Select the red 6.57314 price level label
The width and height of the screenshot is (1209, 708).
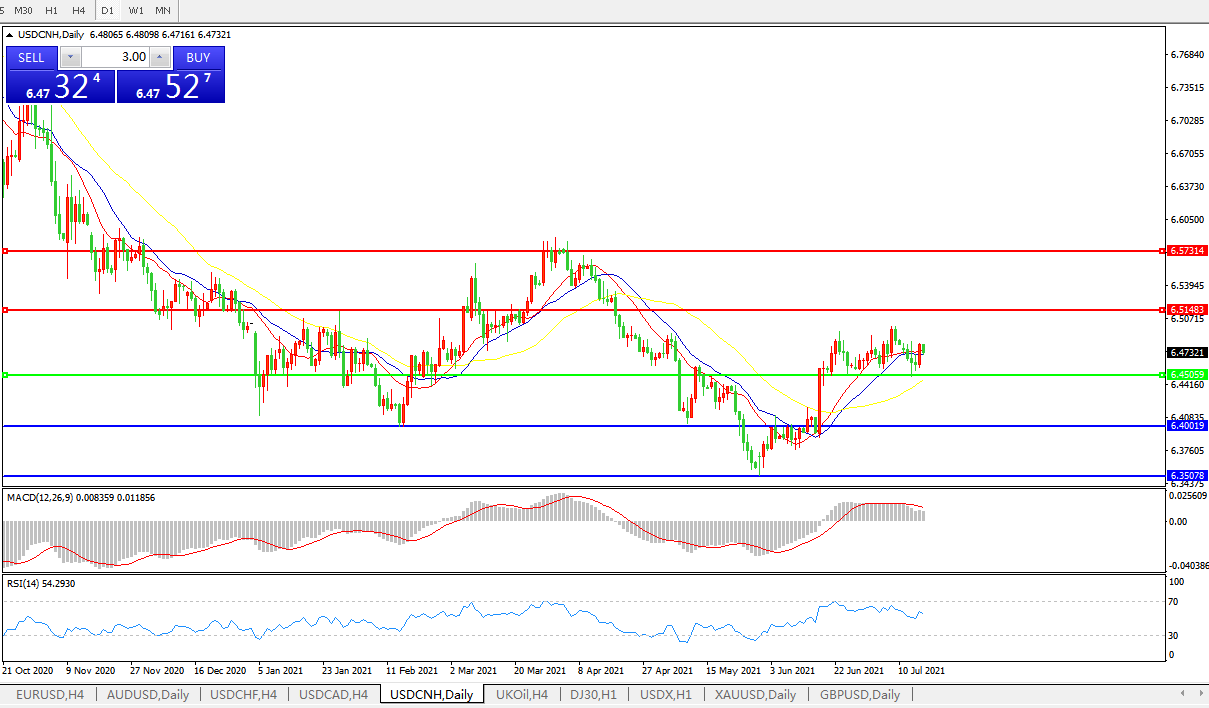click(1187, 251)
